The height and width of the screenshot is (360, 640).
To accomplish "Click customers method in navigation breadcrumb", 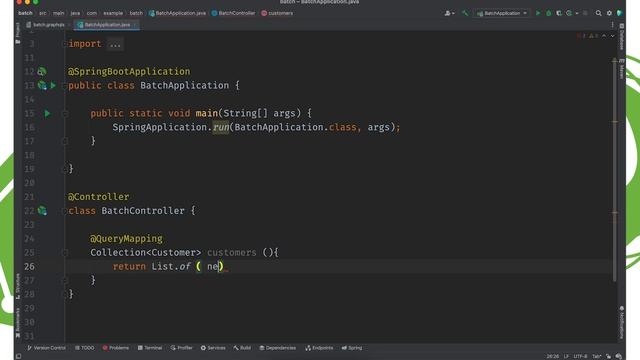I will (x=277, y=13).
